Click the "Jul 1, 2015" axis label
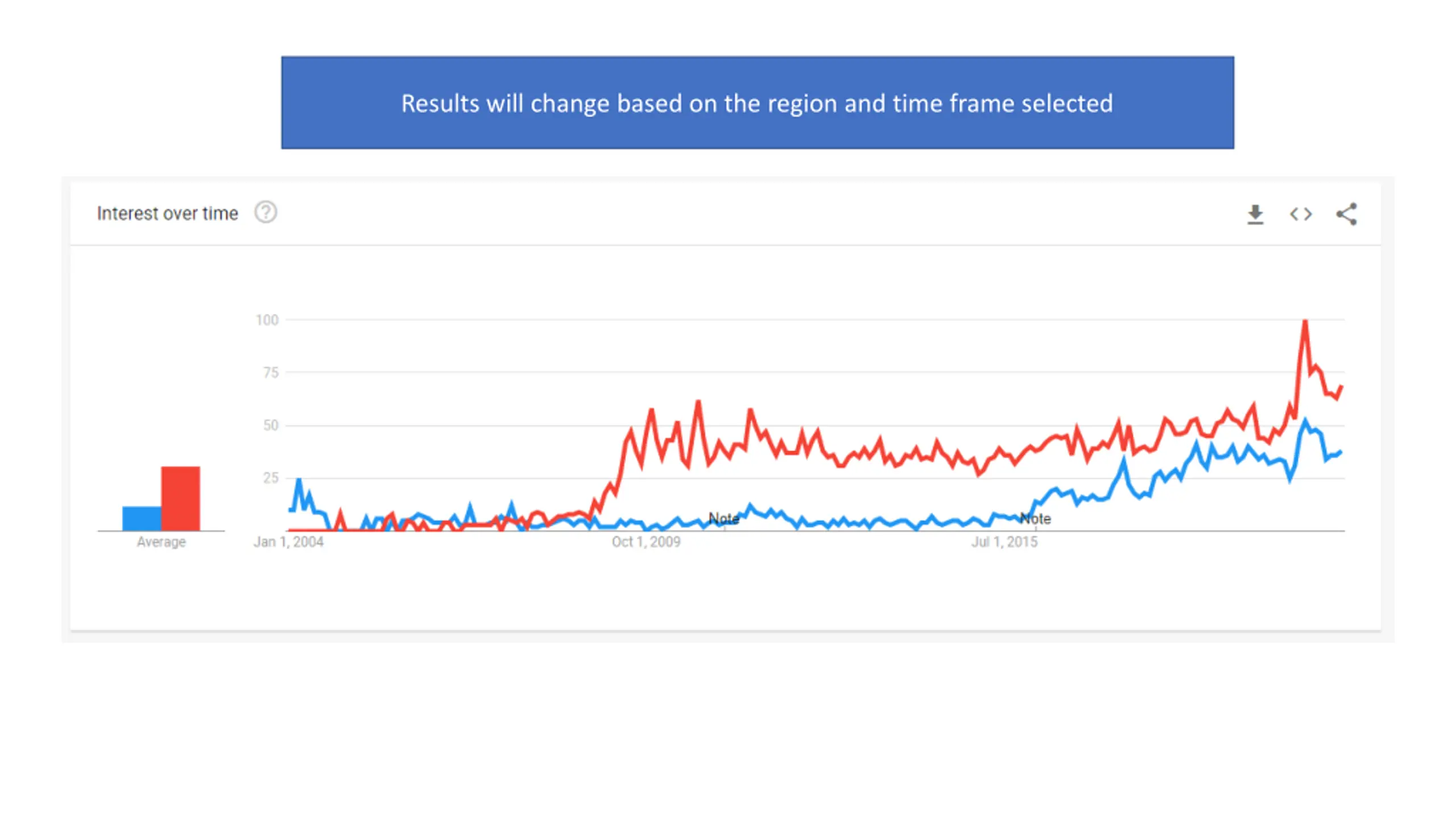The height and width of the screenshot is (819, 1456). pos(1004,542)
